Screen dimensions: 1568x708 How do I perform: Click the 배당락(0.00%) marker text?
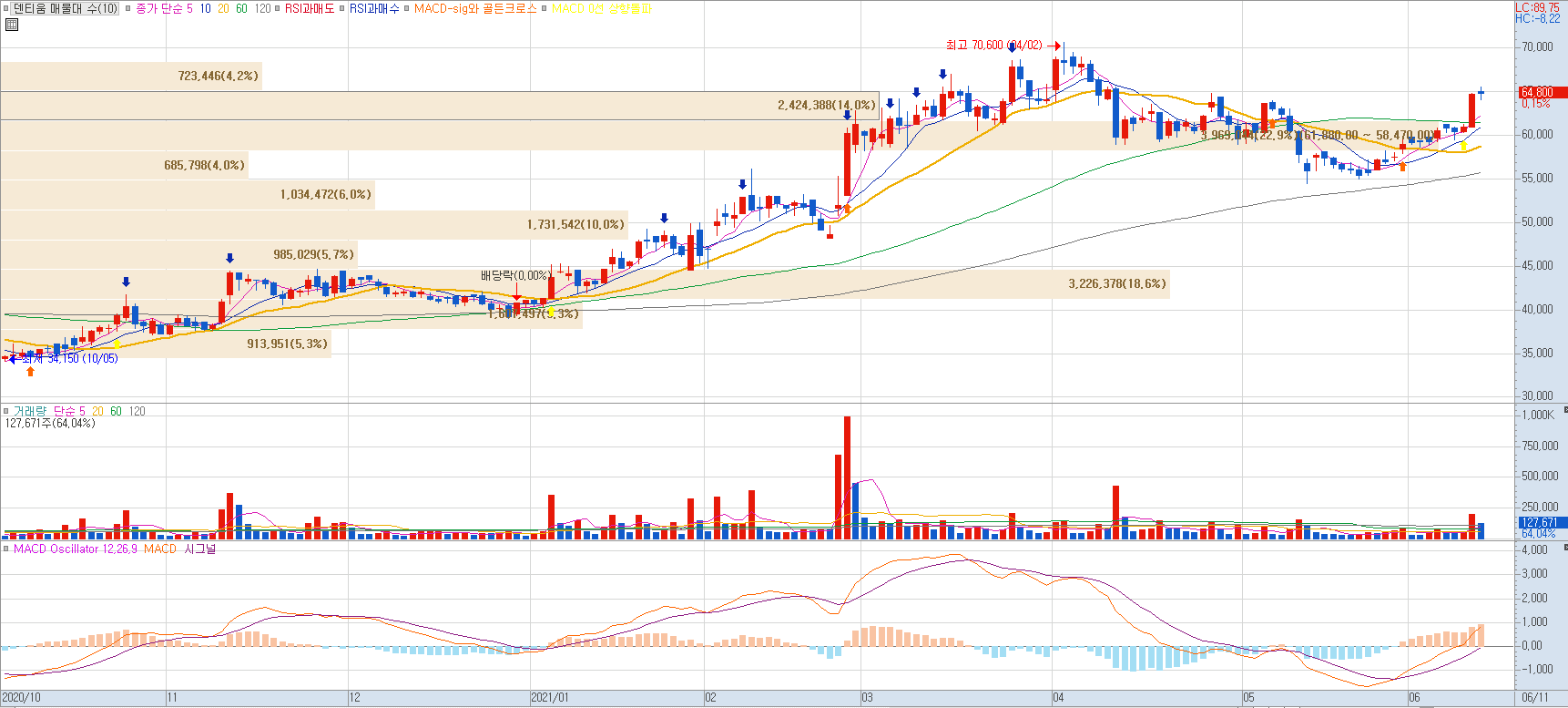click(x=514, y=275)
